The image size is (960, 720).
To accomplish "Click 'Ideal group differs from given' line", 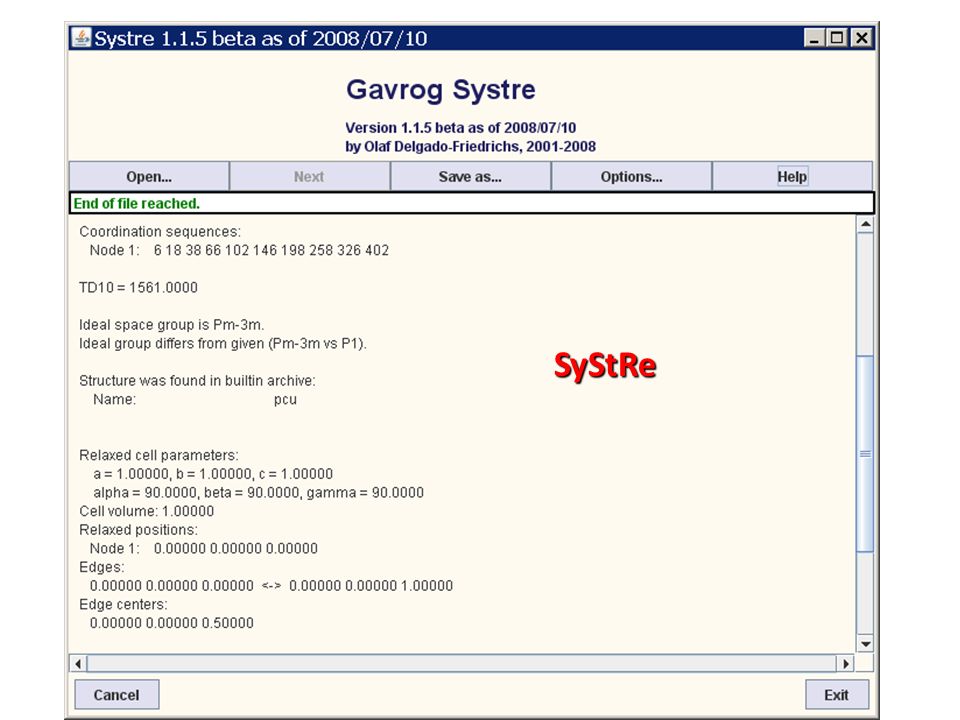I will pyautogui.click(x=223, y=343).
